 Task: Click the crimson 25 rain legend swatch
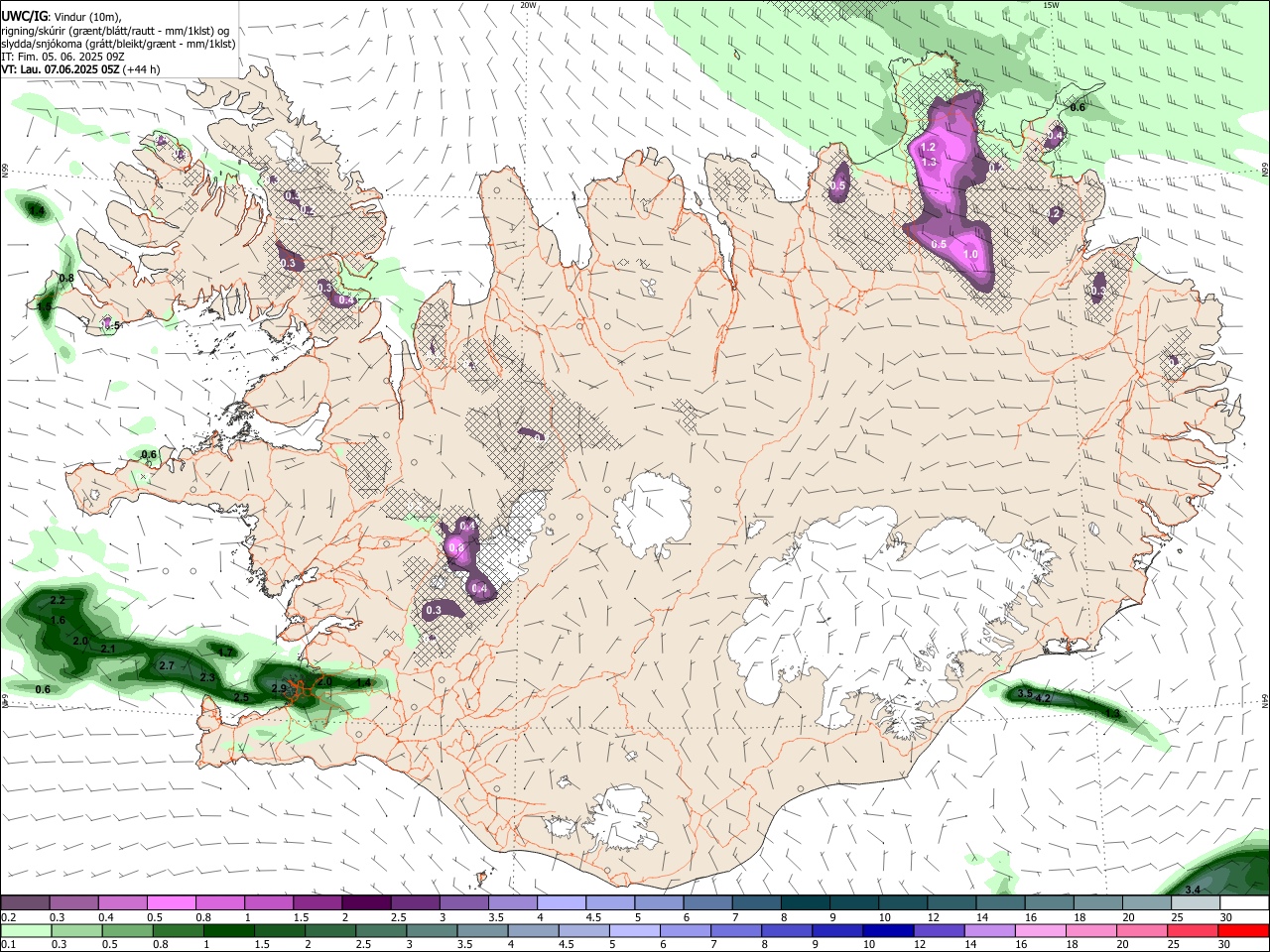(1194, 931)
